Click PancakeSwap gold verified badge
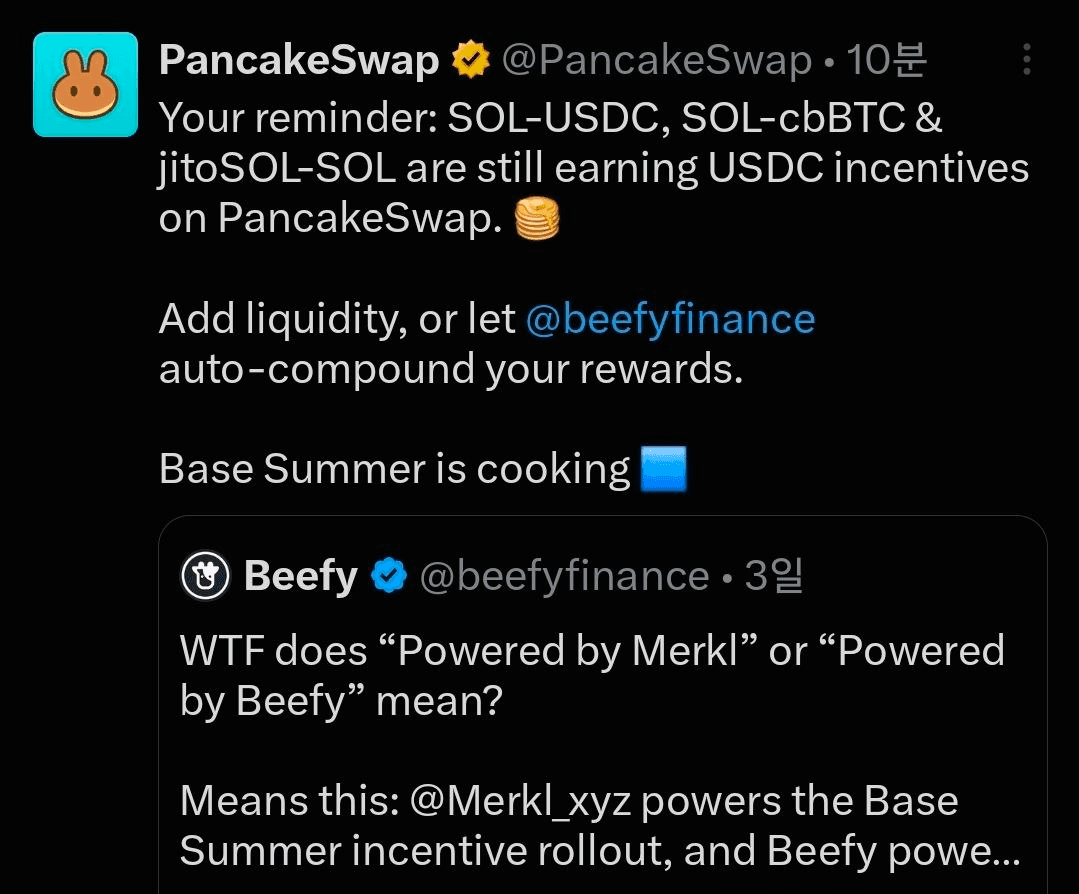The width and height of the screenshot is (1079, 894). tap(471, 59)
